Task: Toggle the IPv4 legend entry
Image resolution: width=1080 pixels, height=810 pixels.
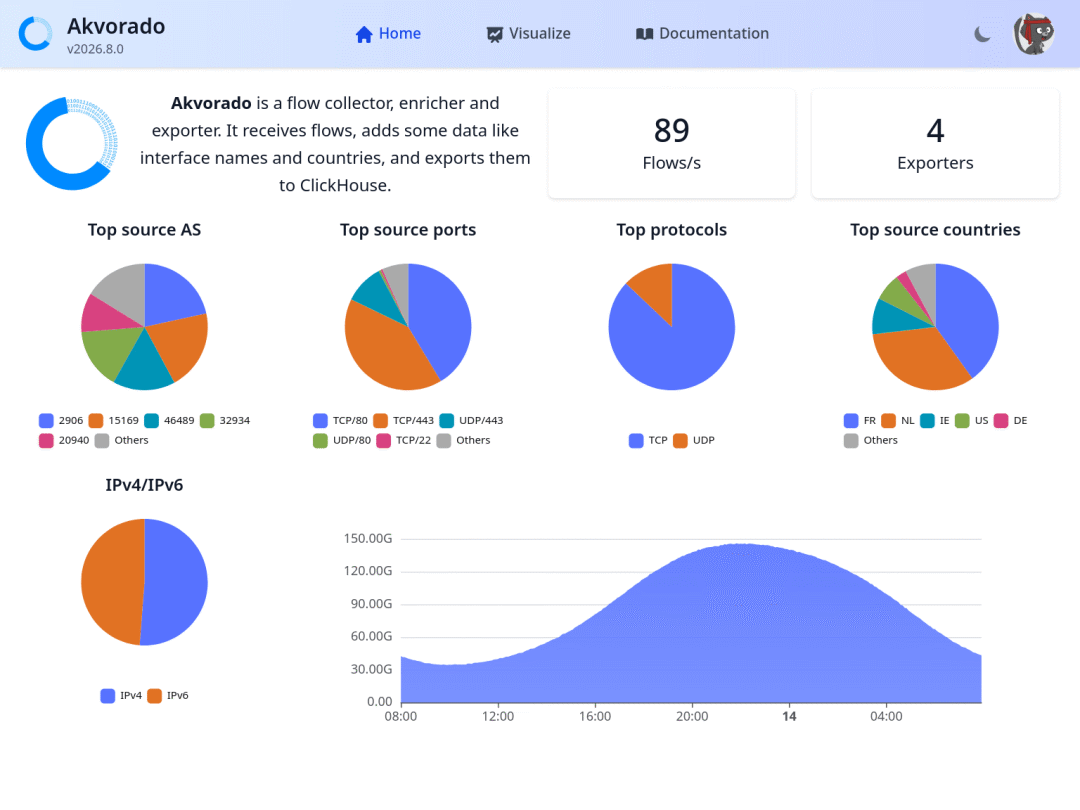Action: click(121, 696)
